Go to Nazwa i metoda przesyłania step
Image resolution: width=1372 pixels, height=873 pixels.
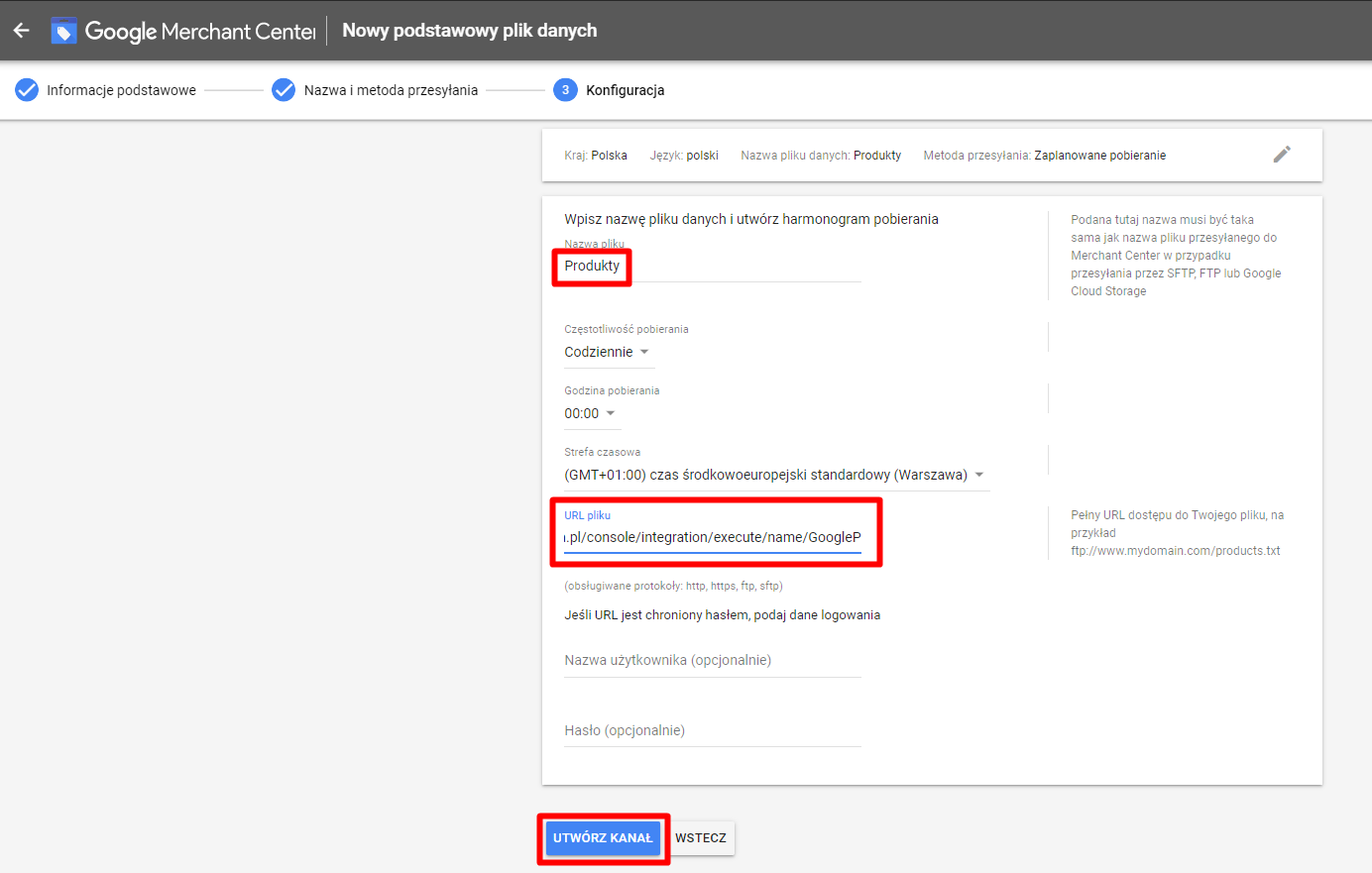click(391, 90)
